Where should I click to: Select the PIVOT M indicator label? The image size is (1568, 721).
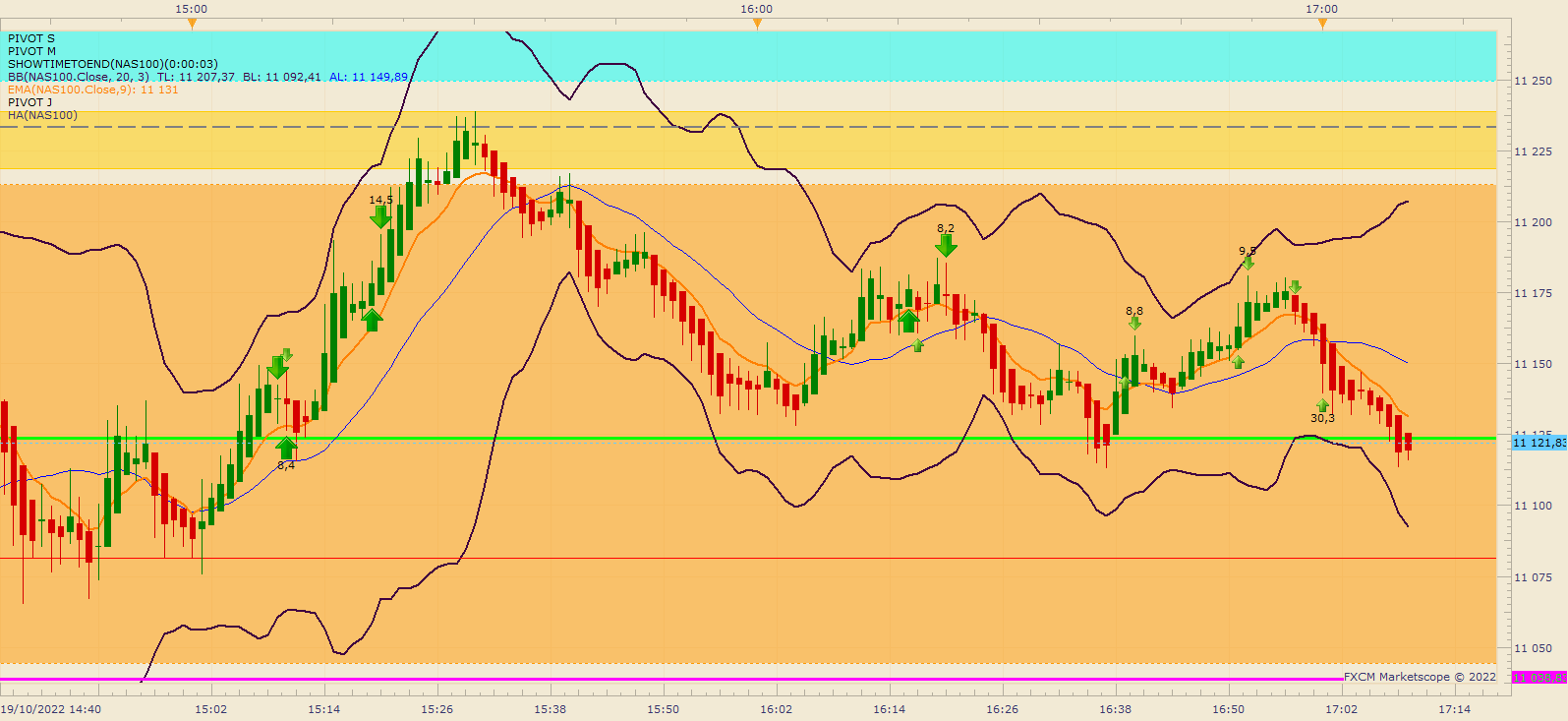[32, 51]
